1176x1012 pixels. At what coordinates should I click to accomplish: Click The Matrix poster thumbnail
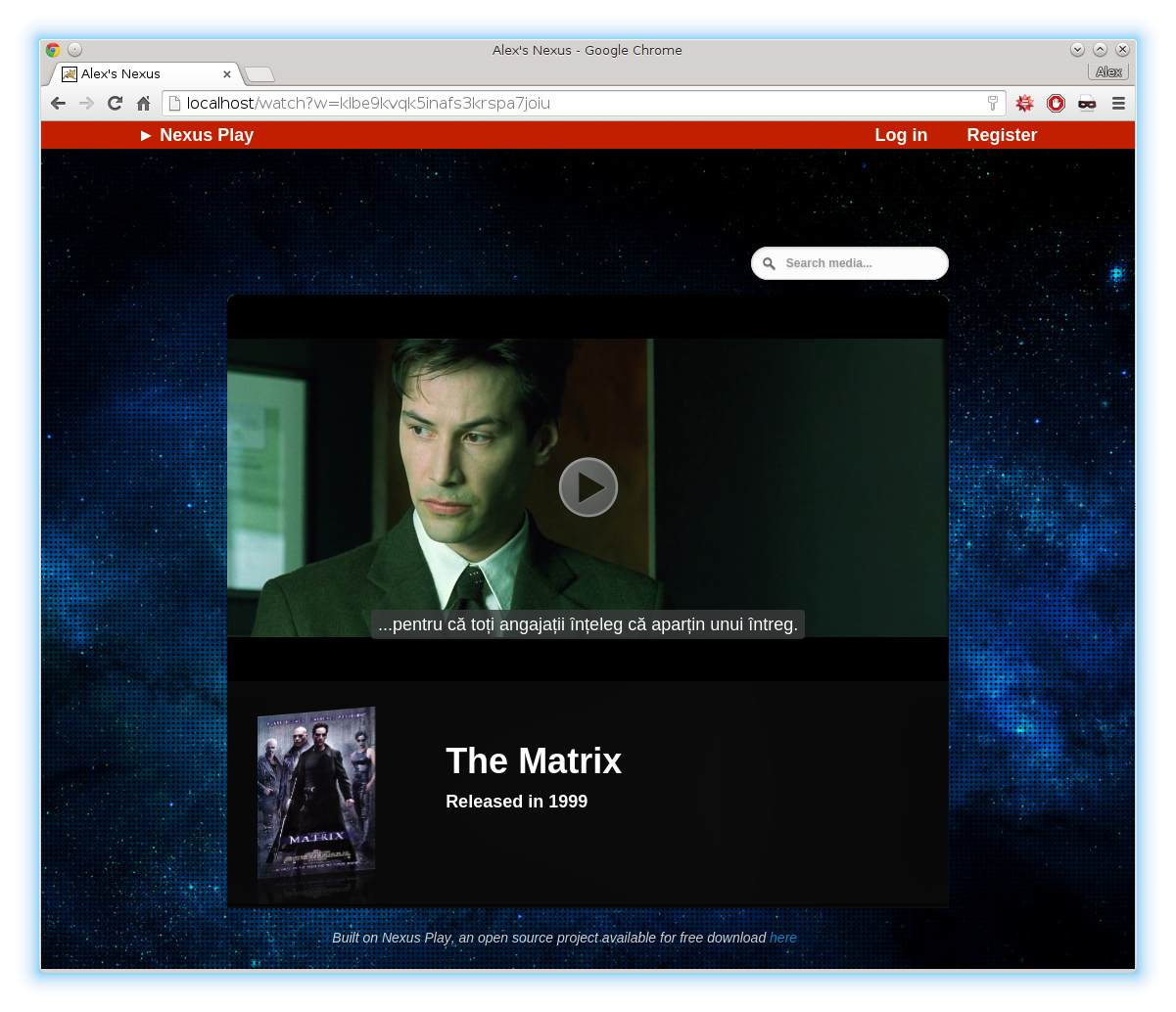coord(316,794)
